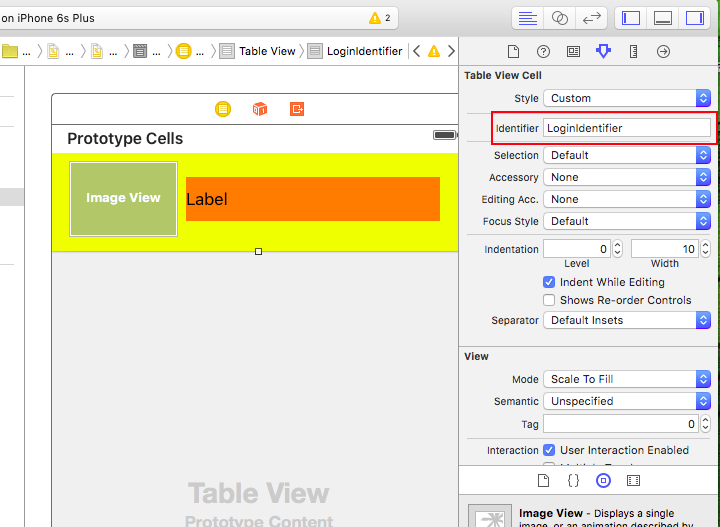Click the jump bar warning icon
This screenshot has height=527, width=720.
(x=434, y=51)
